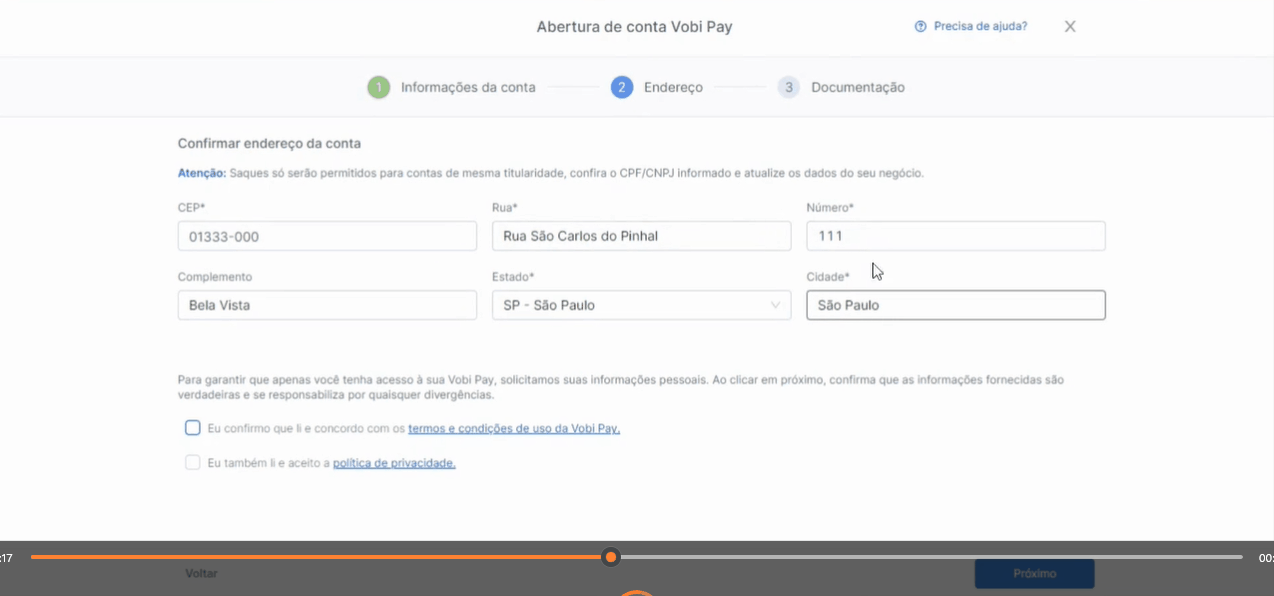Viewport: 1274px width, 596px height.
Task: Click the help question mark icon
Action: click(920, 27)
